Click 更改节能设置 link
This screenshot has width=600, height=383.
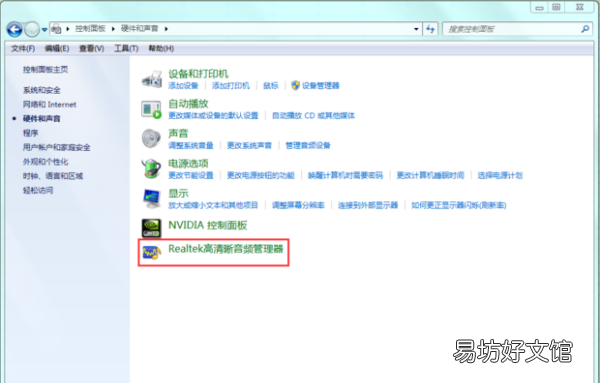click(191, 175)
